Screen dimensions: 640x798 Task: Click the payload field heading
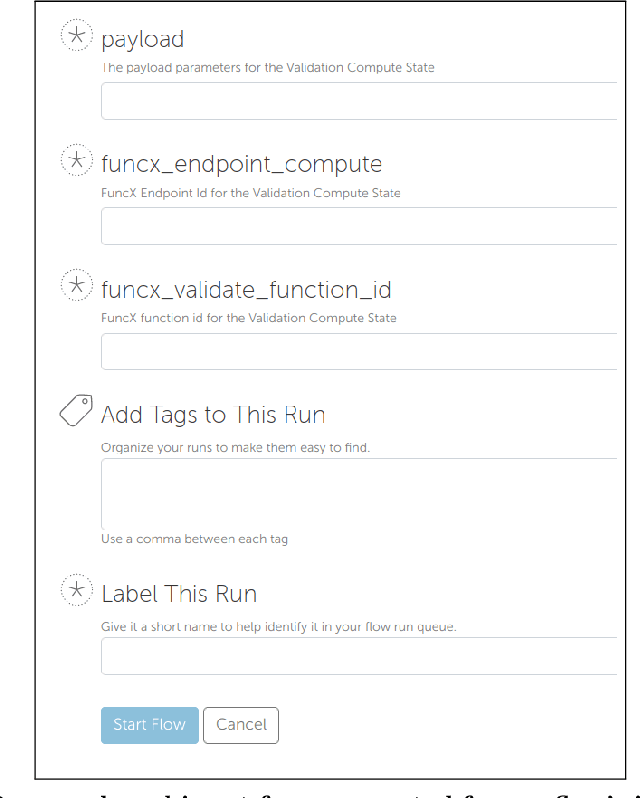(142, 39)
